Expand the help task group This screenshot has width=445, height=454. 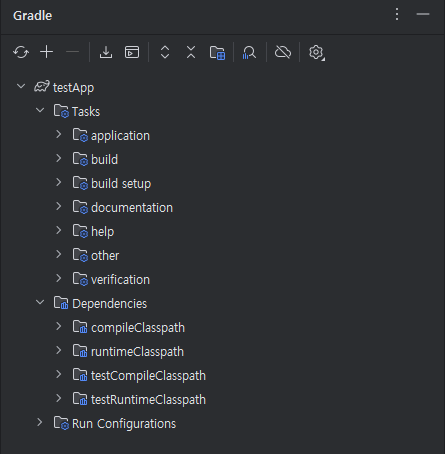point(59,230)
